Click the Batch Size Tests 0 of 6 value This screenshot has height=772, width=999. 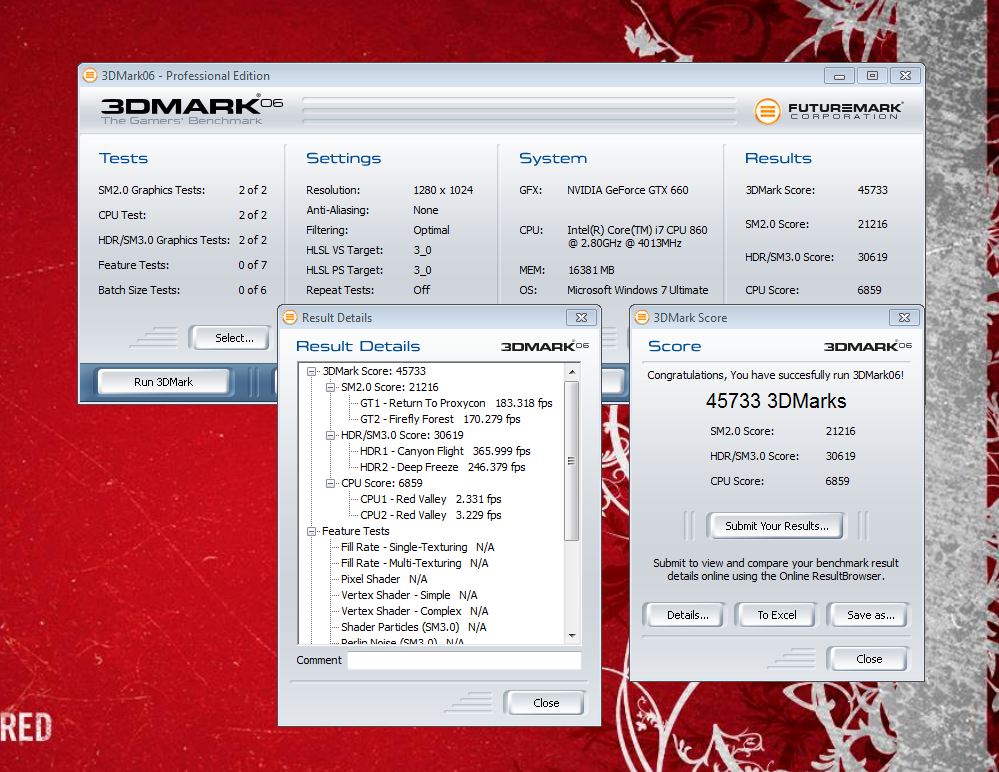pos(252,290)
